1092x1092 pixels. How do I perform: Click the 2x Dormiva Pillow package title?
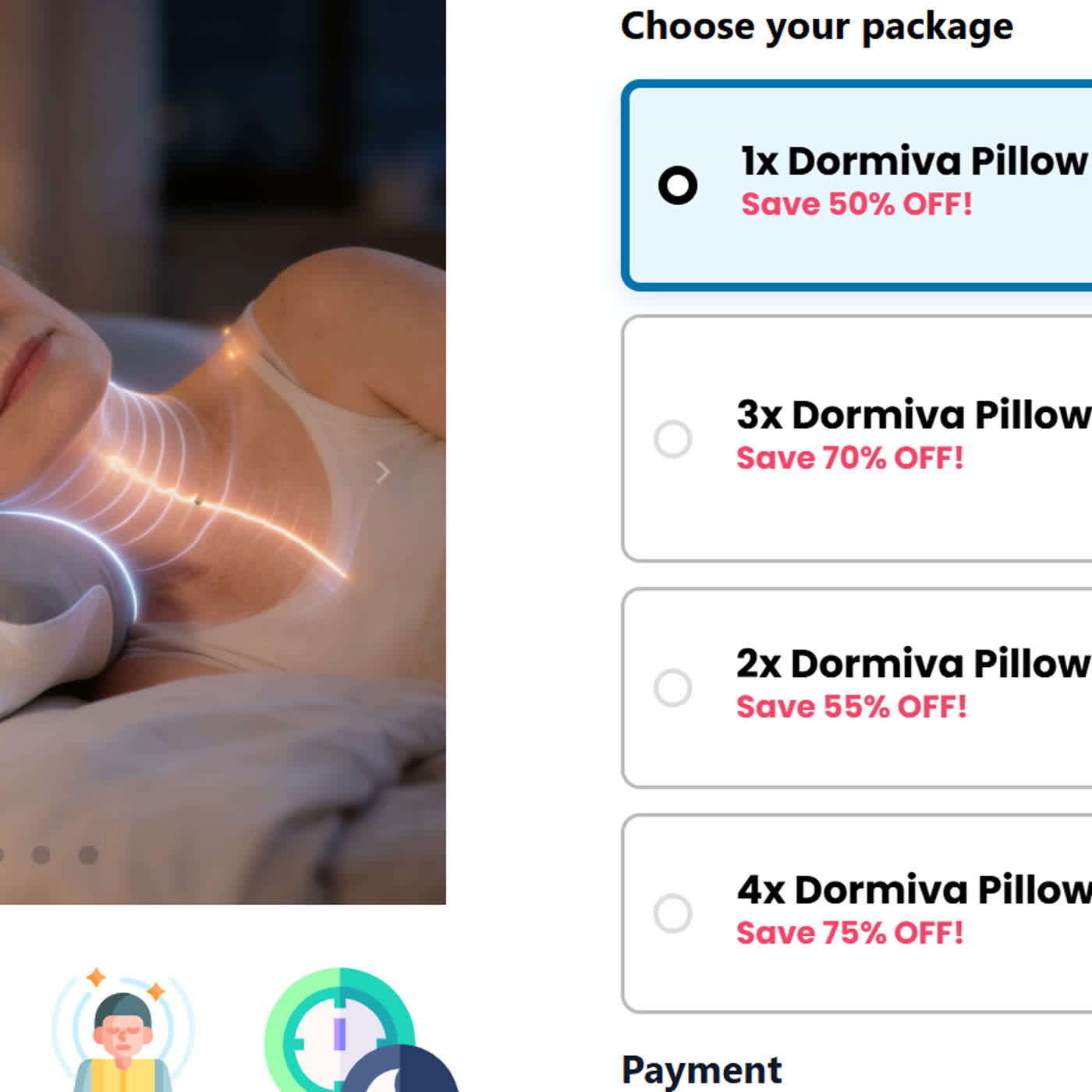tap(913, 664)
